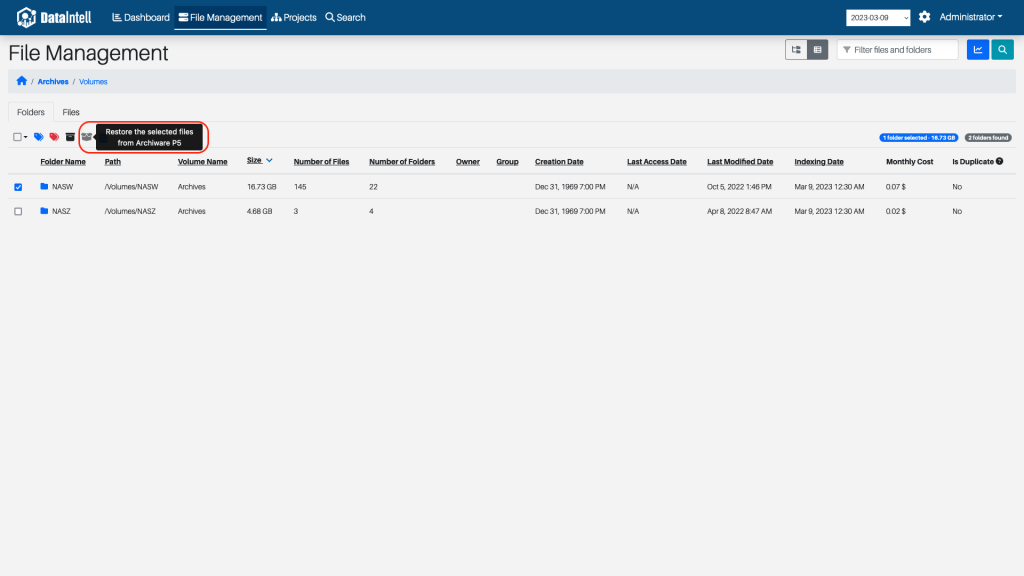Viewport: 1024px width, 576px height.
Task: Sort by Number of Files column
Action: click(x=321, y=162)
